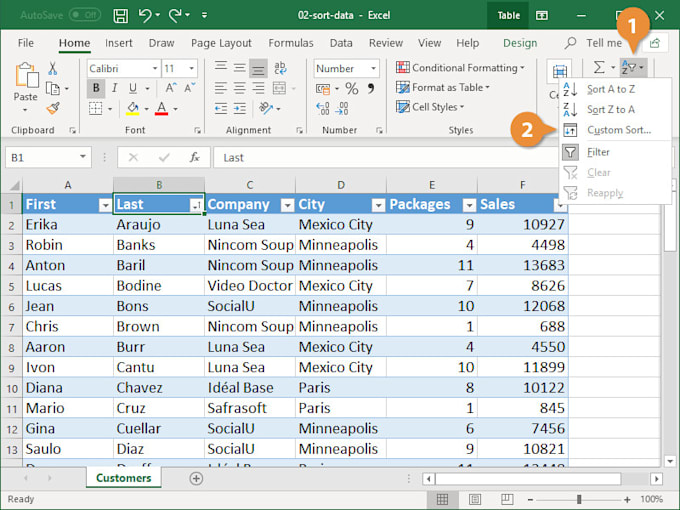Click the Name Box showing B1
Screen dimensions: 680x510
click(x=48, y=157)
